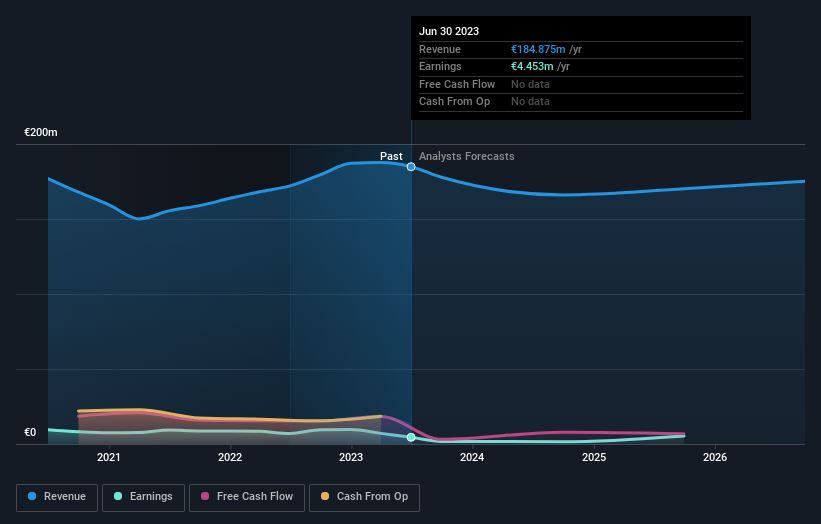The width and height of the screenshot is (821, 524).
Task: Click the 2021 x-axis label
Action: coord(108,457)
